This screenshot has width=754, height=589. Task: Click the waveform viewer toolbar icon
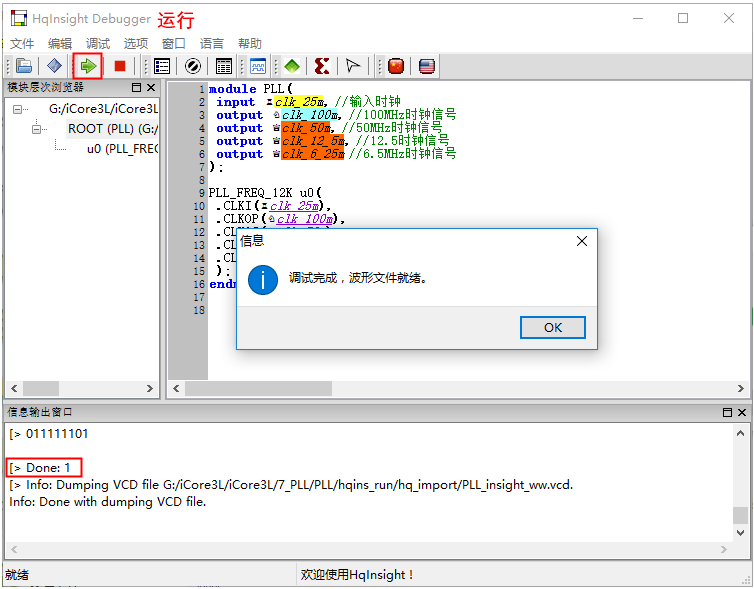pos(257,66)
